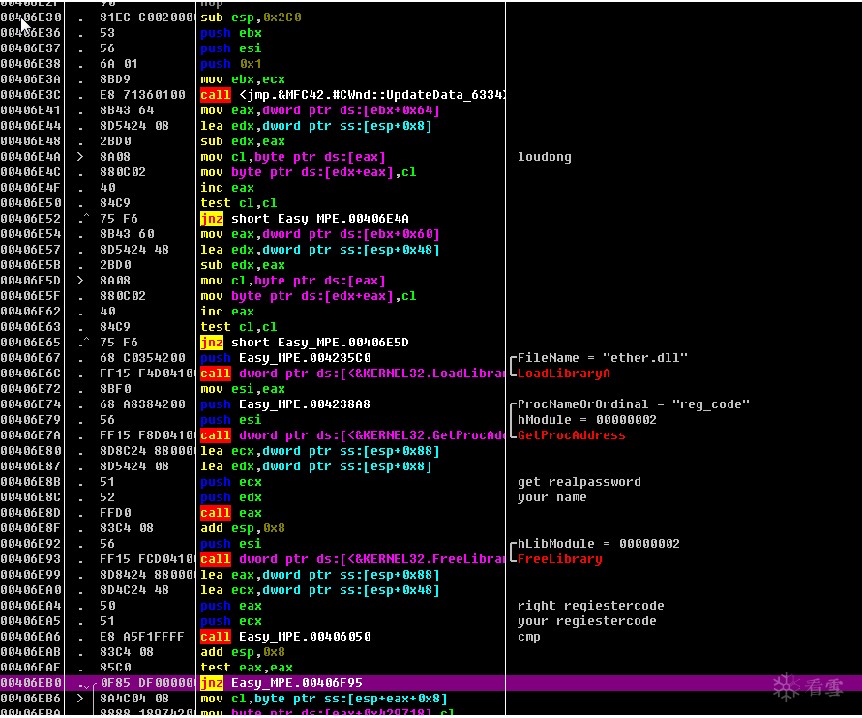This screenshot has height=718, width=862.
Task: Select hex bytes 68 C0354200
Action: 142,358
